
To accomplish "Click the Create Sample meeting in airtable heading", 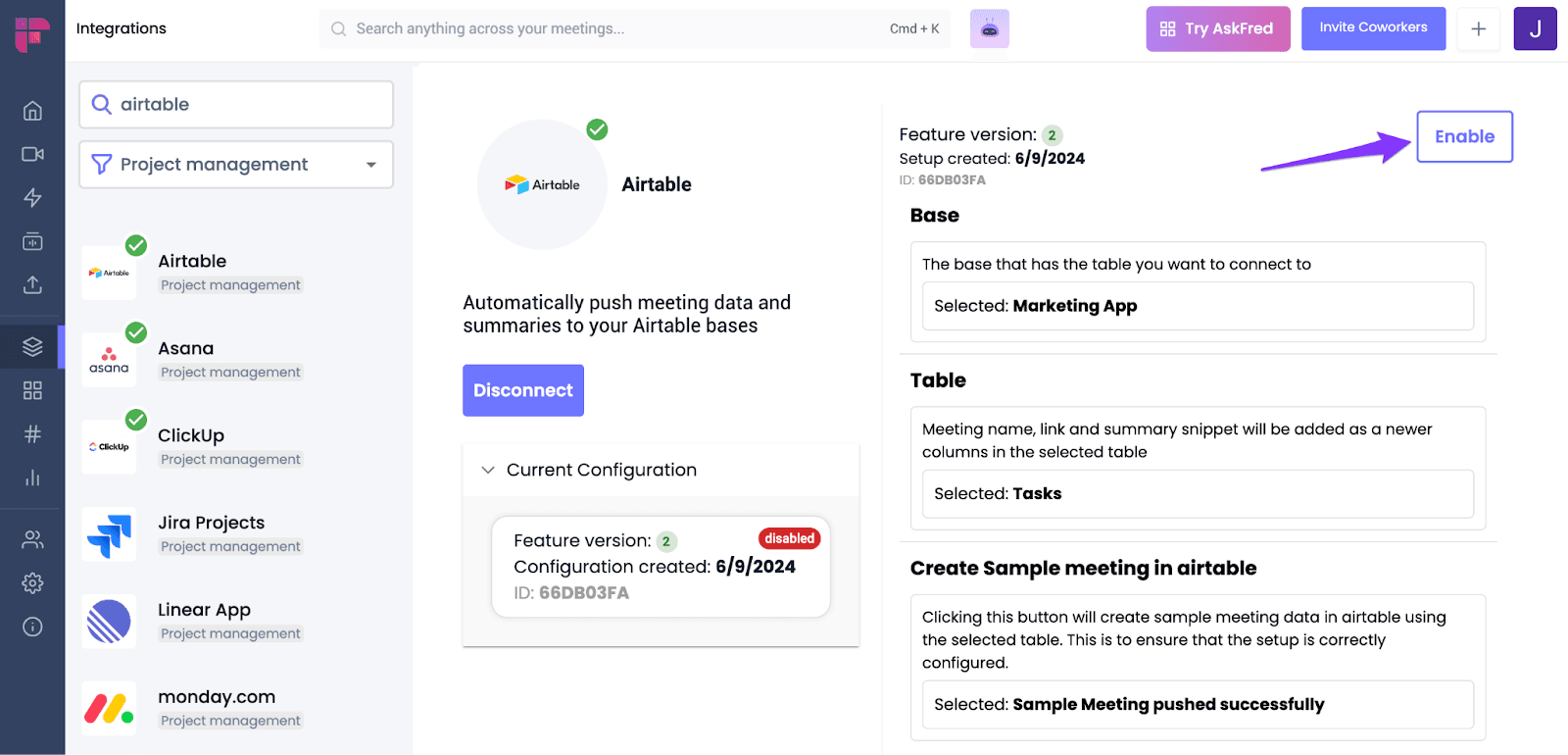I will 1083,569.
